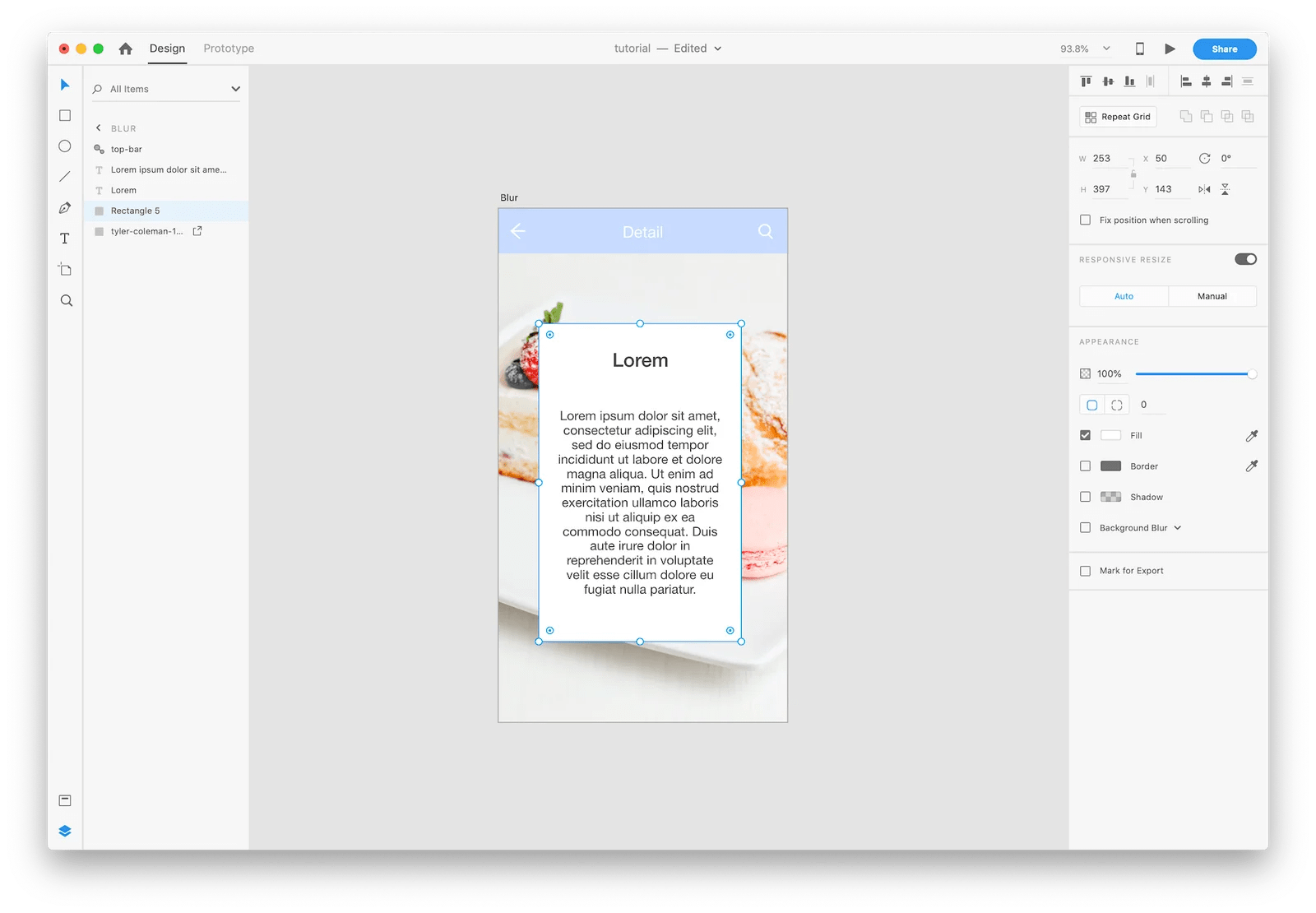Open the Border color swatch
Viewport: 1316px width, 913px height.
[x=1110, y=466]
